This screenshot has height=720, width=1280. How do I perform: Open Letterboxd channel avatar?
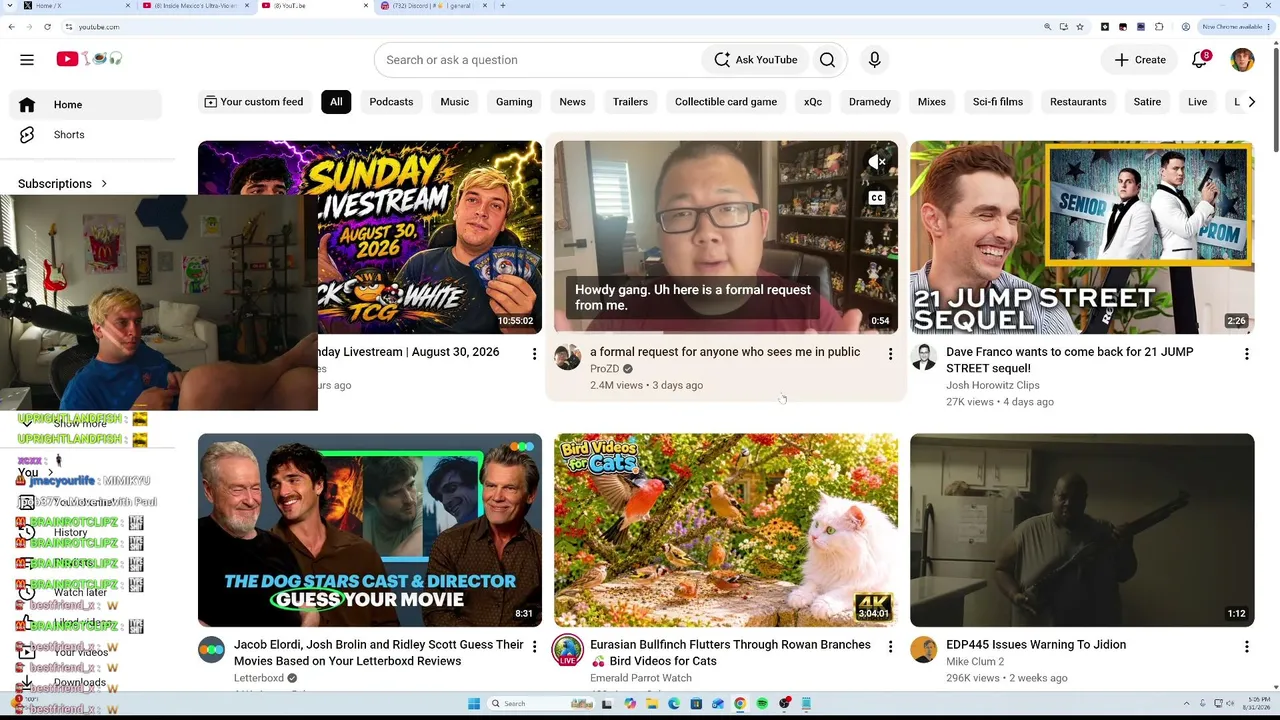(211, 650)
